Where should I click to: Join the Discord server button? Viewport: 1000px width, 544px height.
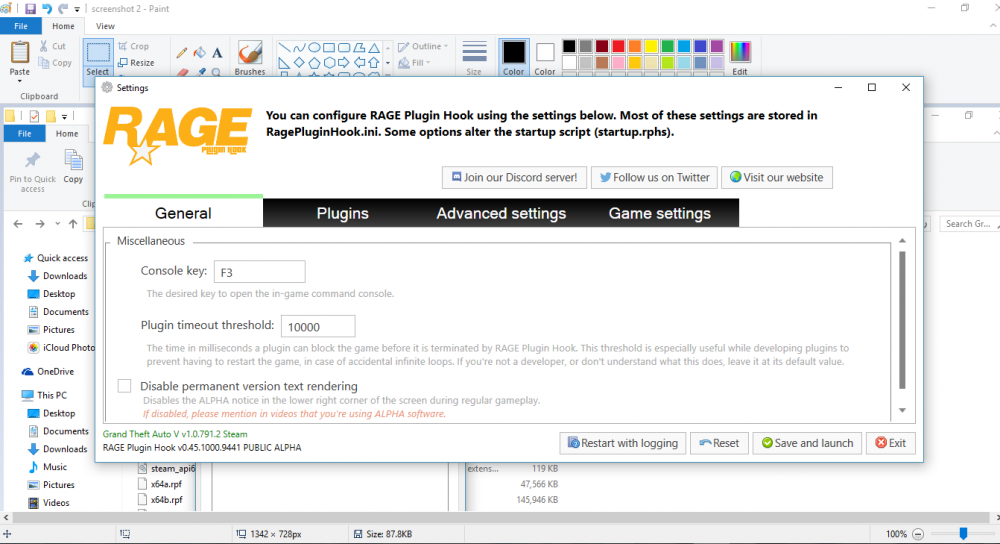coord(514,177)
